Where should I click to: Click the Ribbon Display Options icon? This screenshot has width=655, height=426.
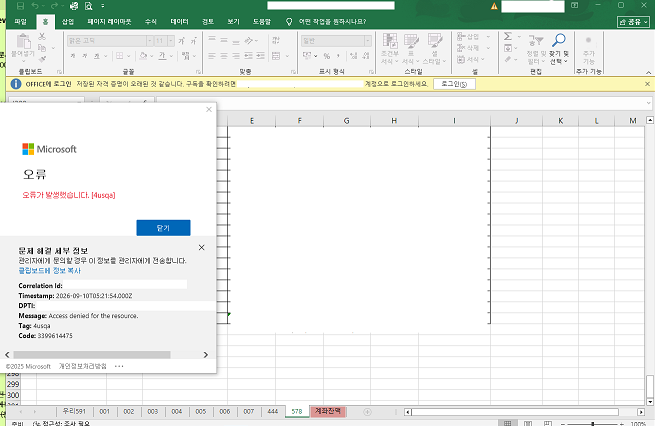574,5
